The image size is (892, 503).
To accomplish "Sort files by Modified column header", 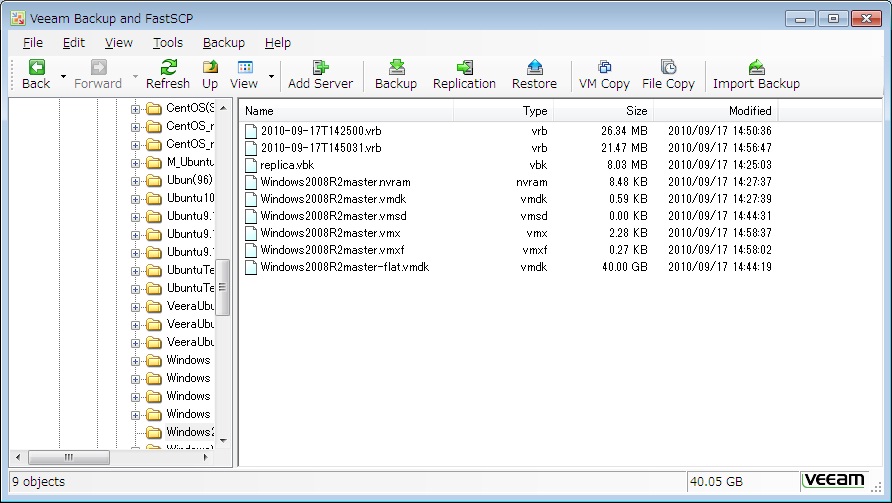I will [716, 111].
